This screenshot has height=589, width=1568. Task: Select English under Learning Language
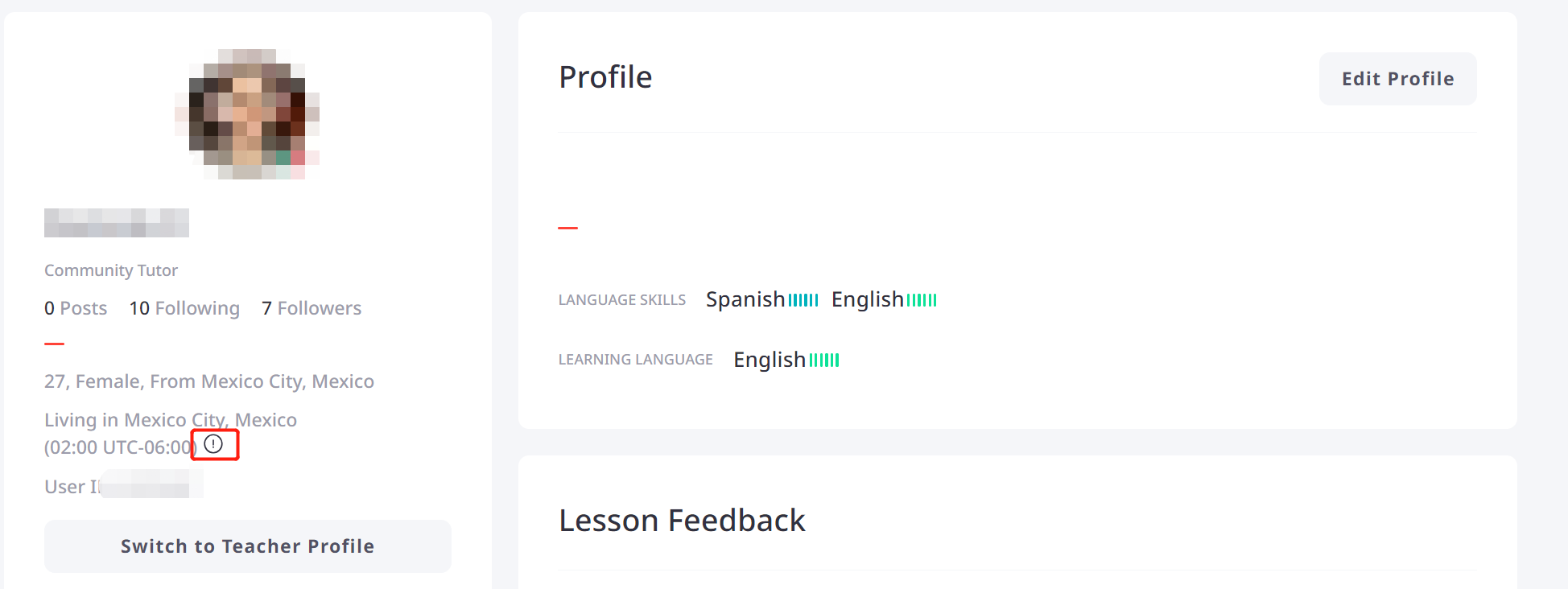pos(770,360)
